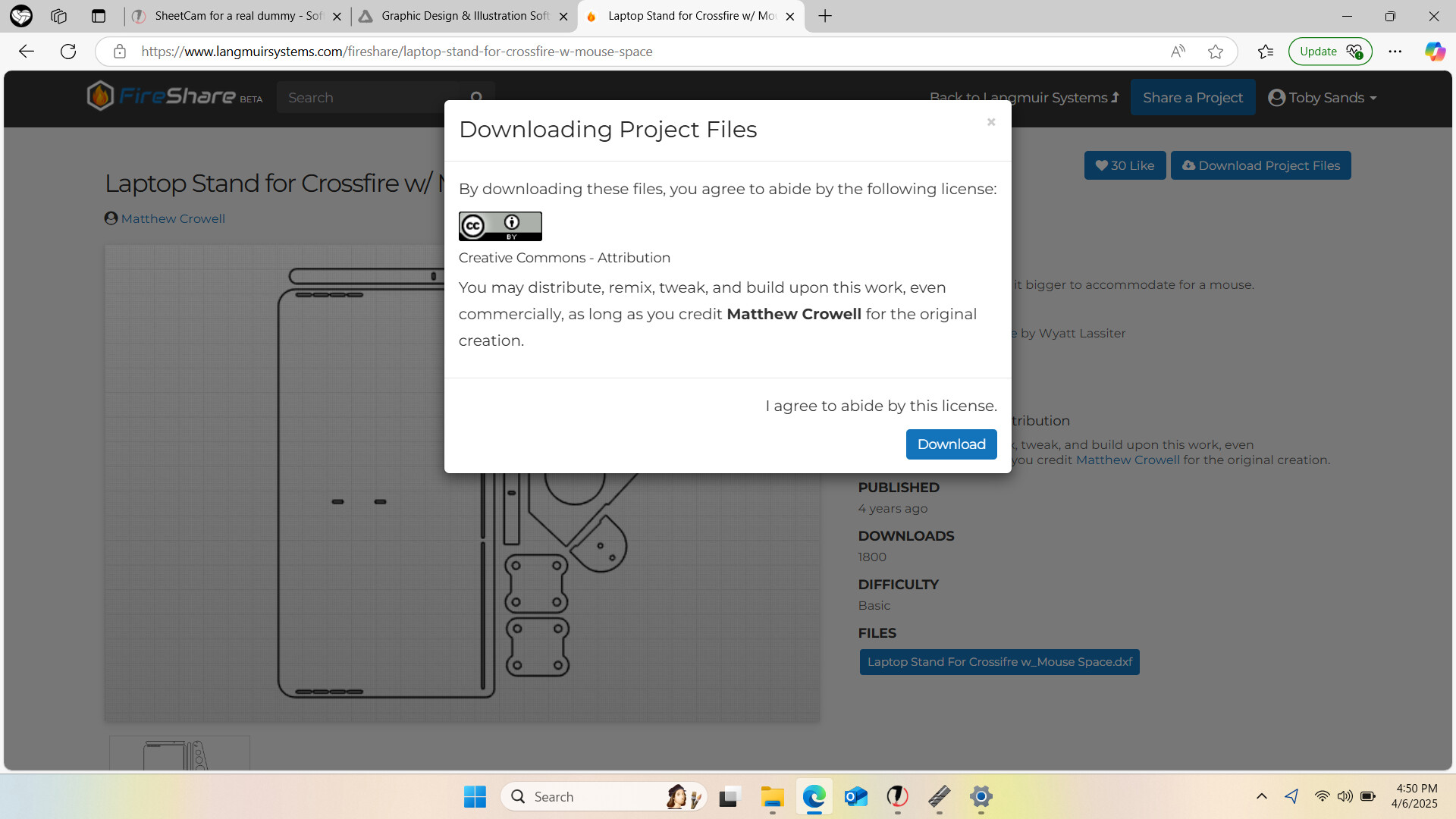This screenshot has width=1456, height=819.
Task: Show hidden system tray icons
Action: [1261, 796]
